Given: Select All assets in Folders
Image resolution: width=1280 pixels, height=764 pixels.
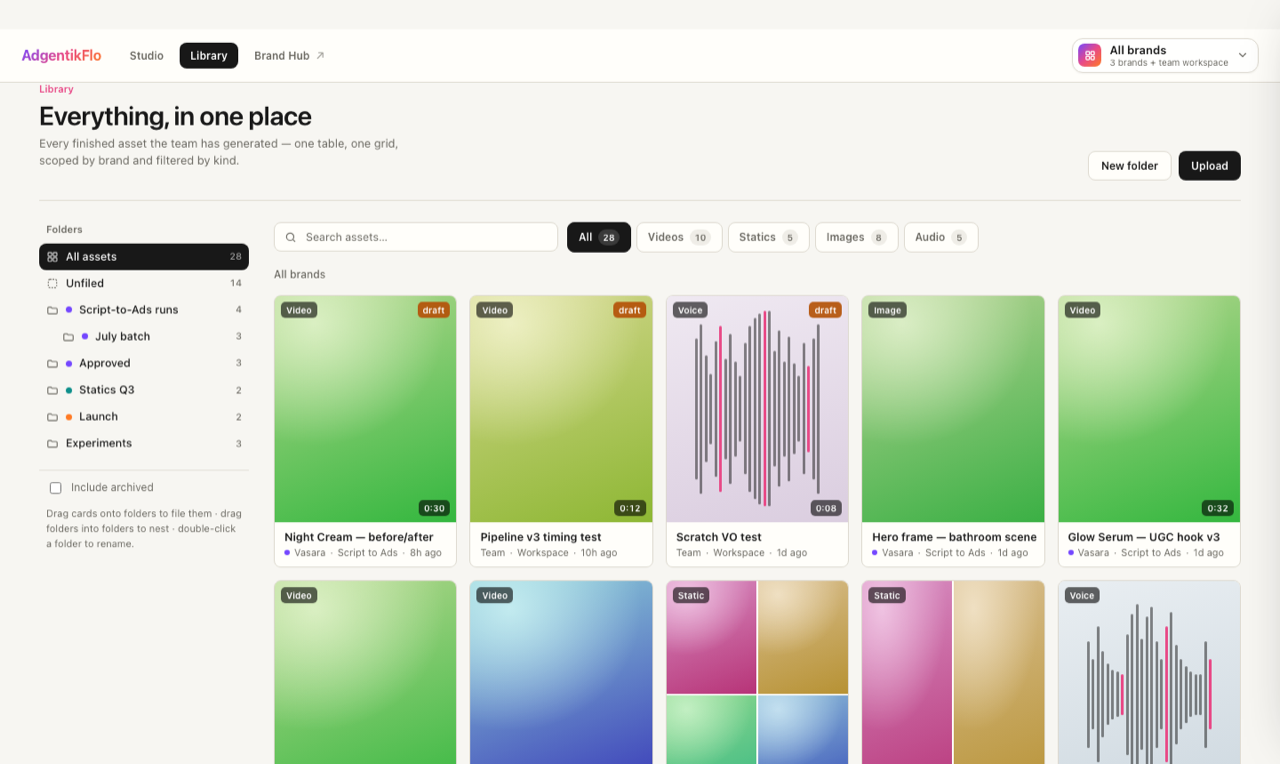Looking at the screenshot, I should [x=144, y=257].
